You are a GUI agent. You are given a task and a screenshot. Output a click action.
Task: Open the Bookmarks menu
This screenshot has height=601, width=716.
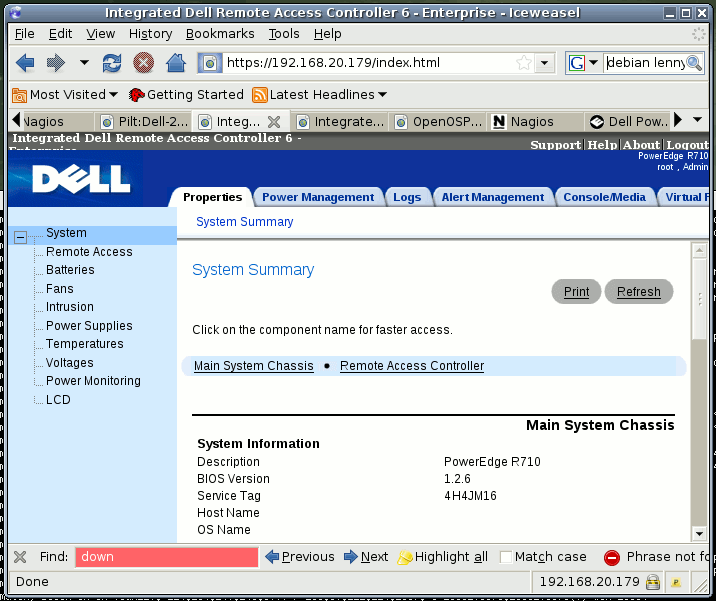[220, 34]
